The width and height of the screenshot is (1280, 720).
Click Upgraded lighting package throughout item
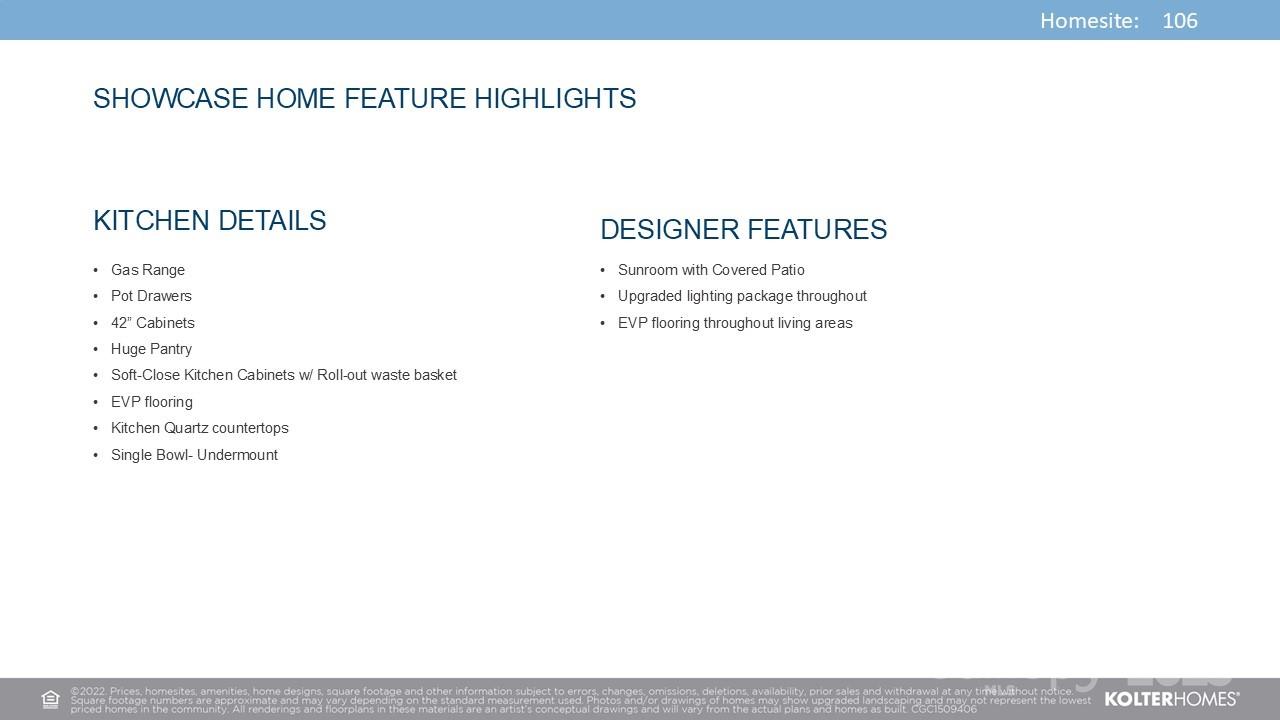(x=742, y=296)
